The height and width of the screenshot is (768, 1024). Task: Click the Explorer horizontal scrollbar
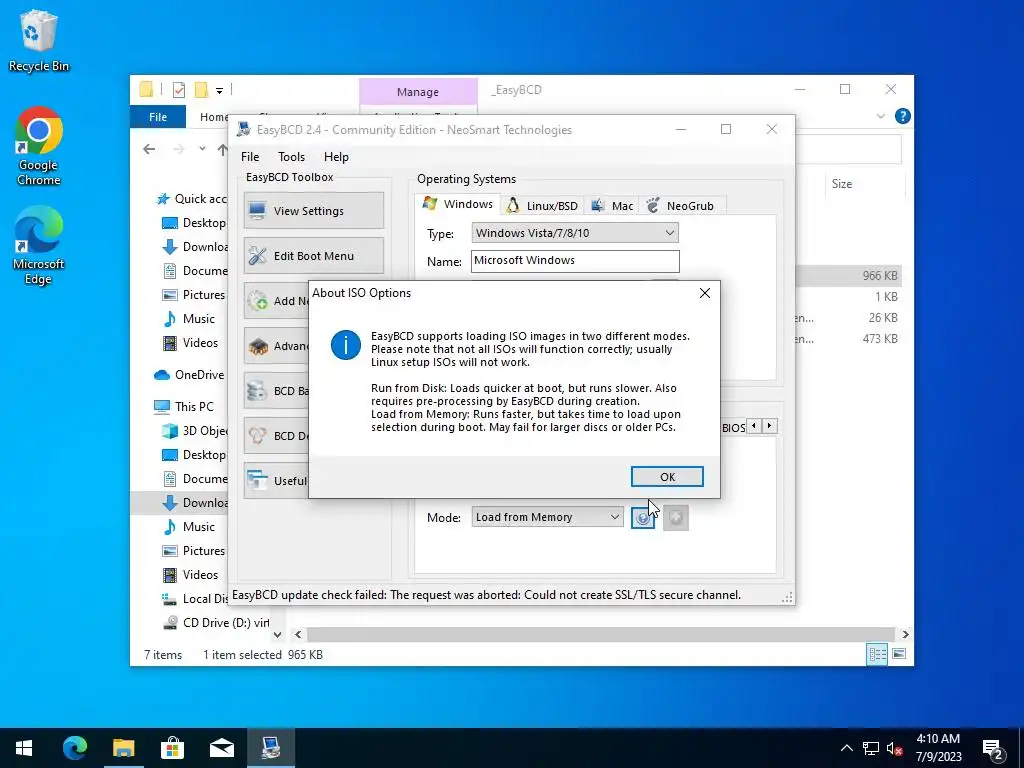pos(600,634)
